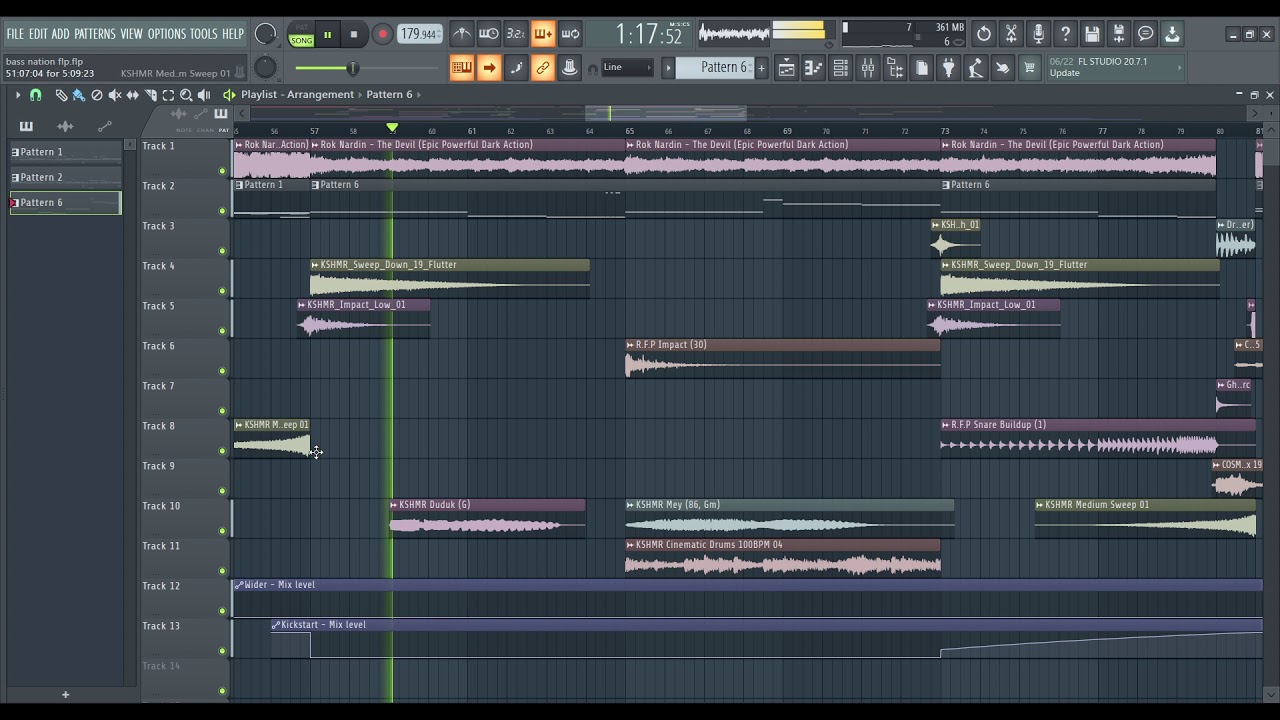Open the OPTIONS menu

click(x=167, y=34)
